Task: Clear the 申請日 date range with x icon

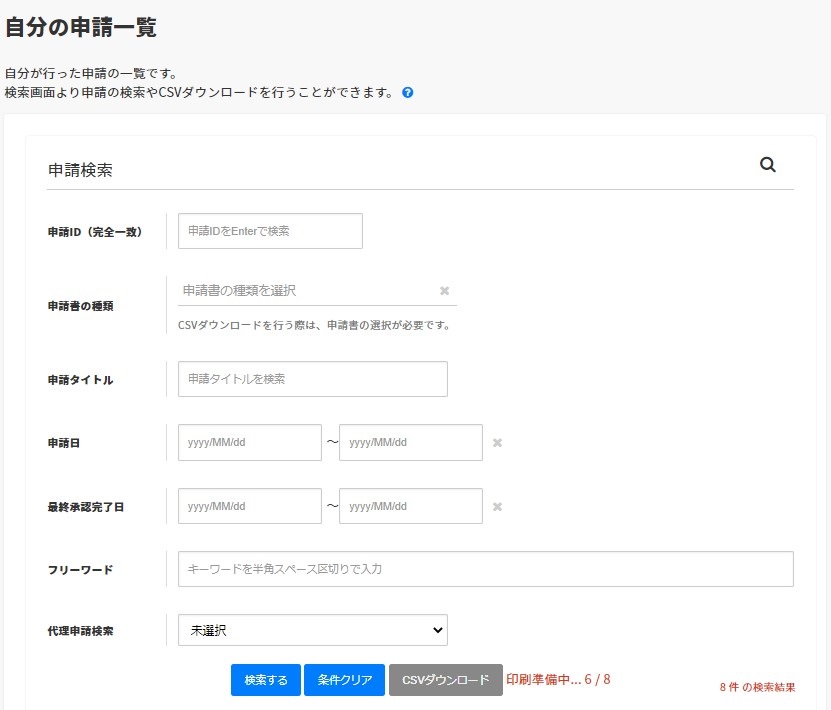Action: [x=497, y=443]
